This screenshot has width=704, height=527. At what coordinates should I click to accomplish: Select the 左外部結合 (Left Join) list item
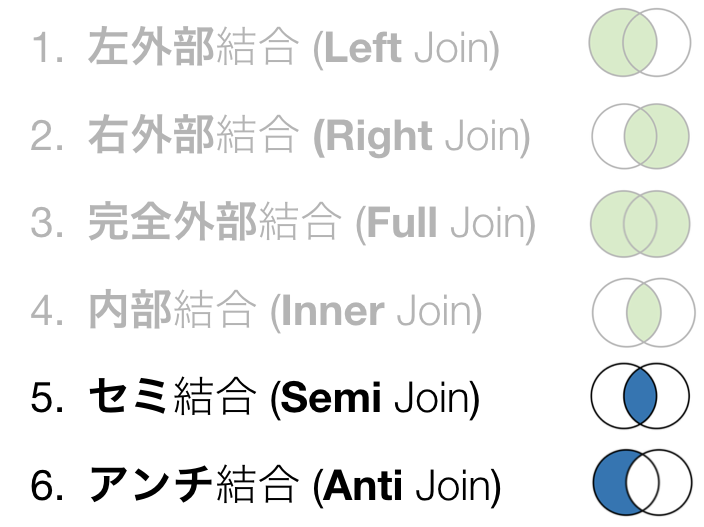(265, 47)
